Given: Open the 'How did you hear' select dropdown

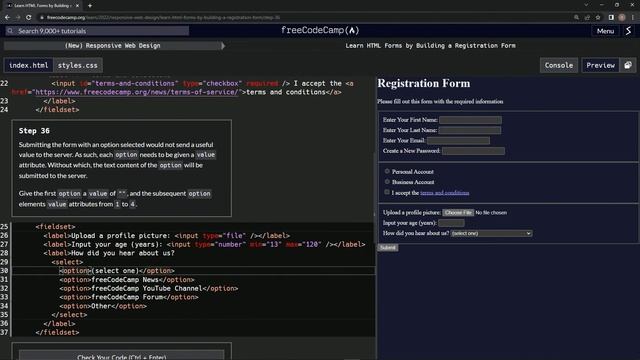Looking at the screenshot, I should pyautogui.click(x=491, y=233).
